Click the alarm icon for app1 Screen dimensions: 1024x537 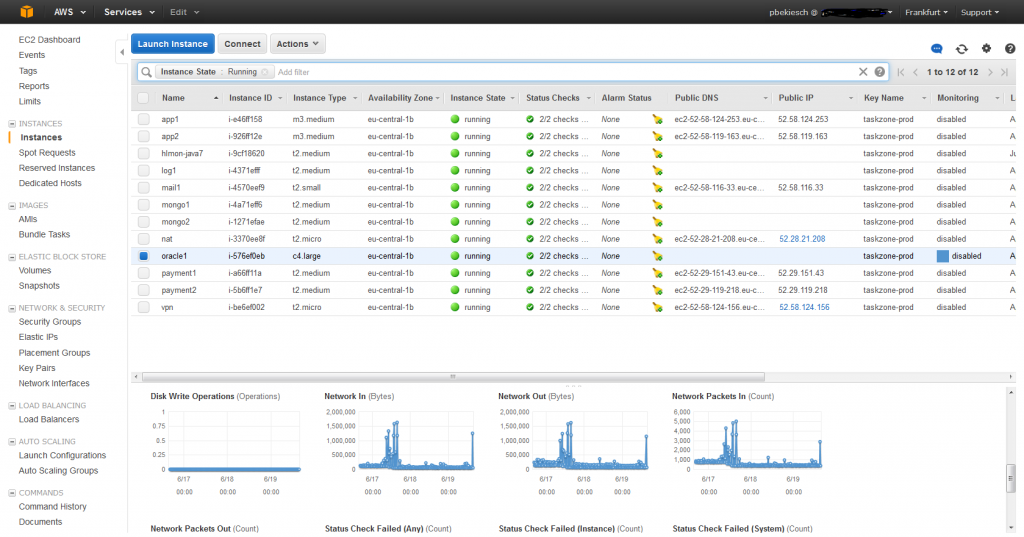pyautogui.click(x=657, y=119)
